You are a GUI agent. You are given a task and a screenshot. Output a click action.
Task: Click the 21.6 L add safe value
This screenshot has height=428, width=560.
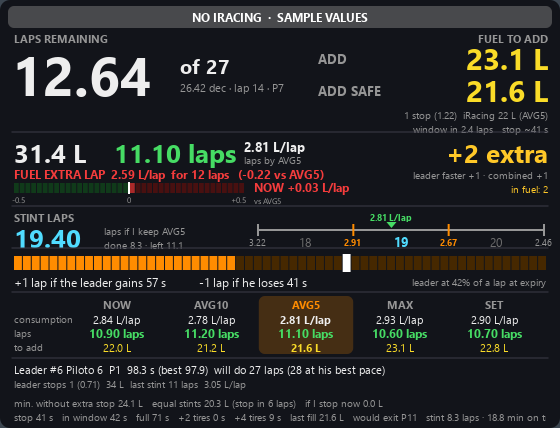507,92
